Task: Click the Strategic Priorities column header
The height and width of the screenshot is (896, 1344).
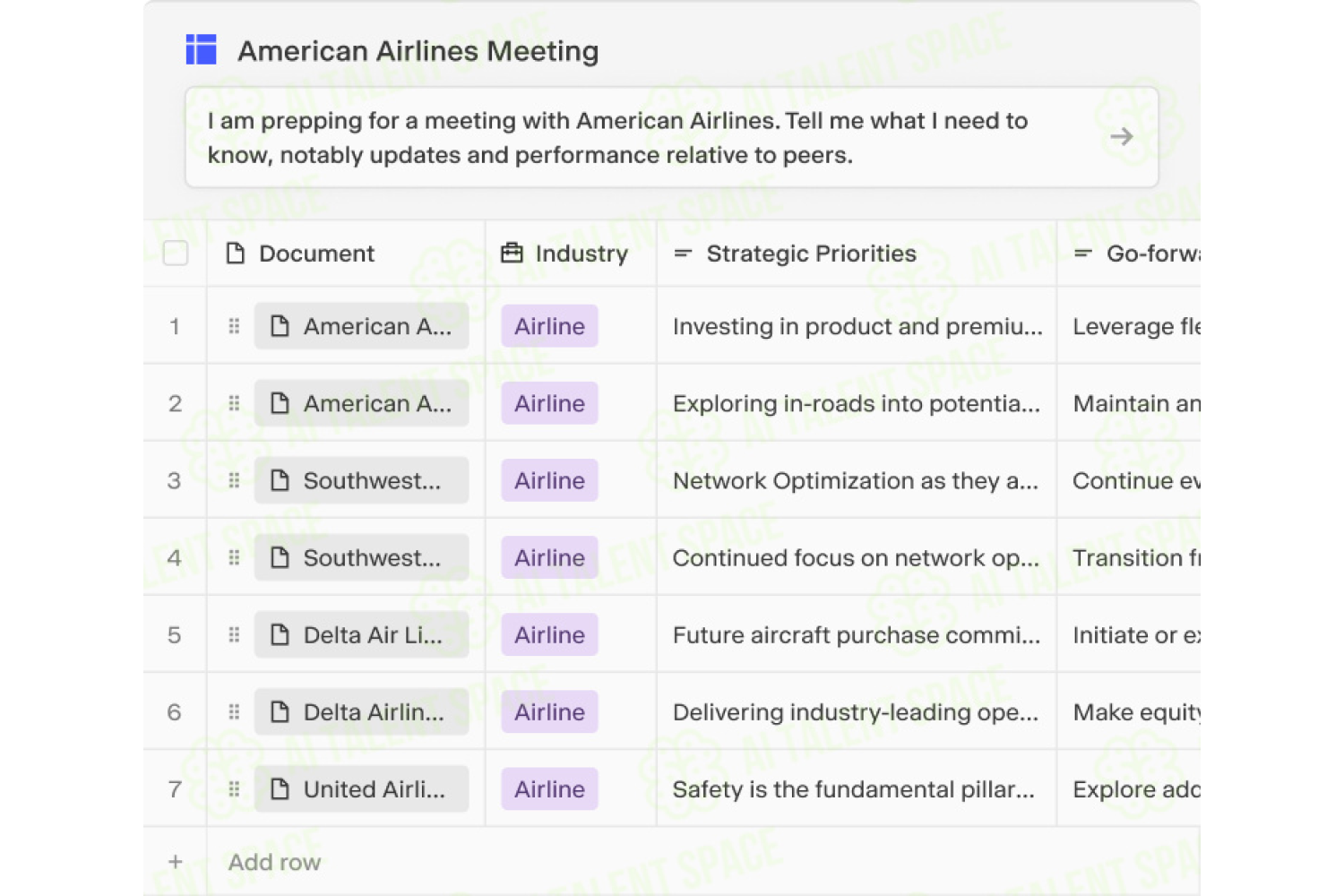Action: pyautogui.click(x=857, y=254)
